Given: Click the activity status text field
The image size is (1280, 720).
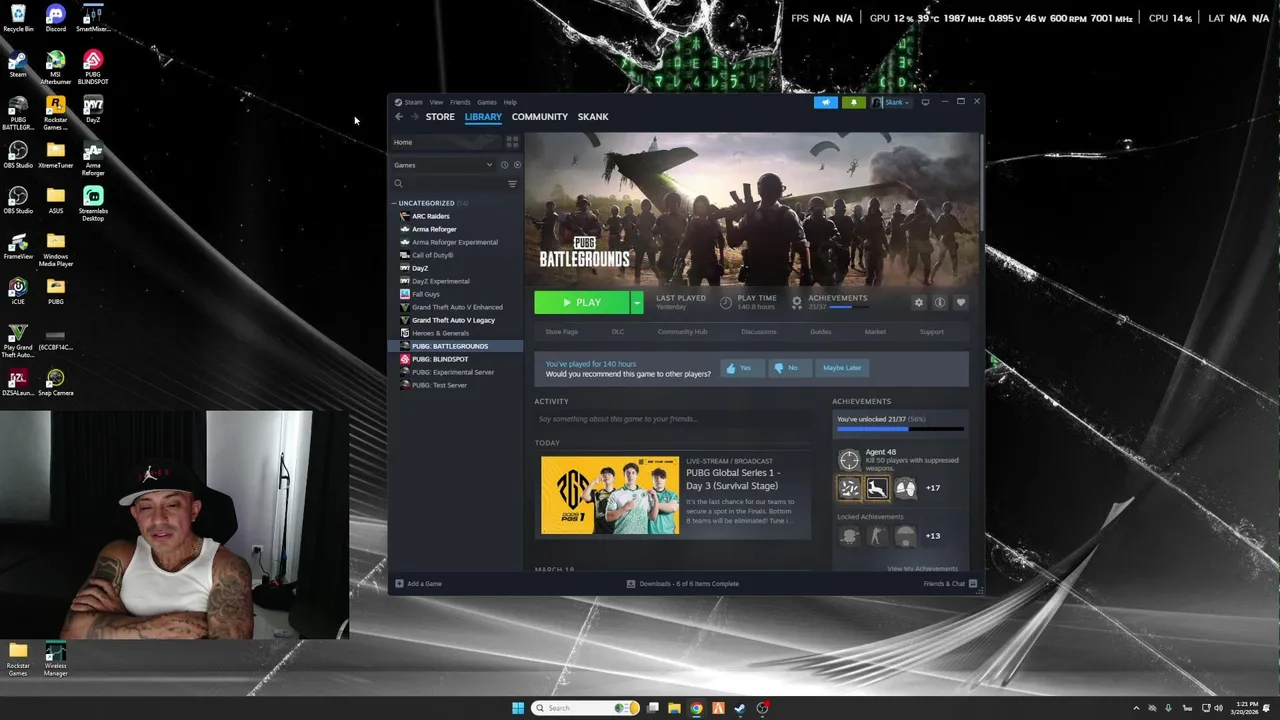Looking at the screenshot, I should (x=675, y=419).
